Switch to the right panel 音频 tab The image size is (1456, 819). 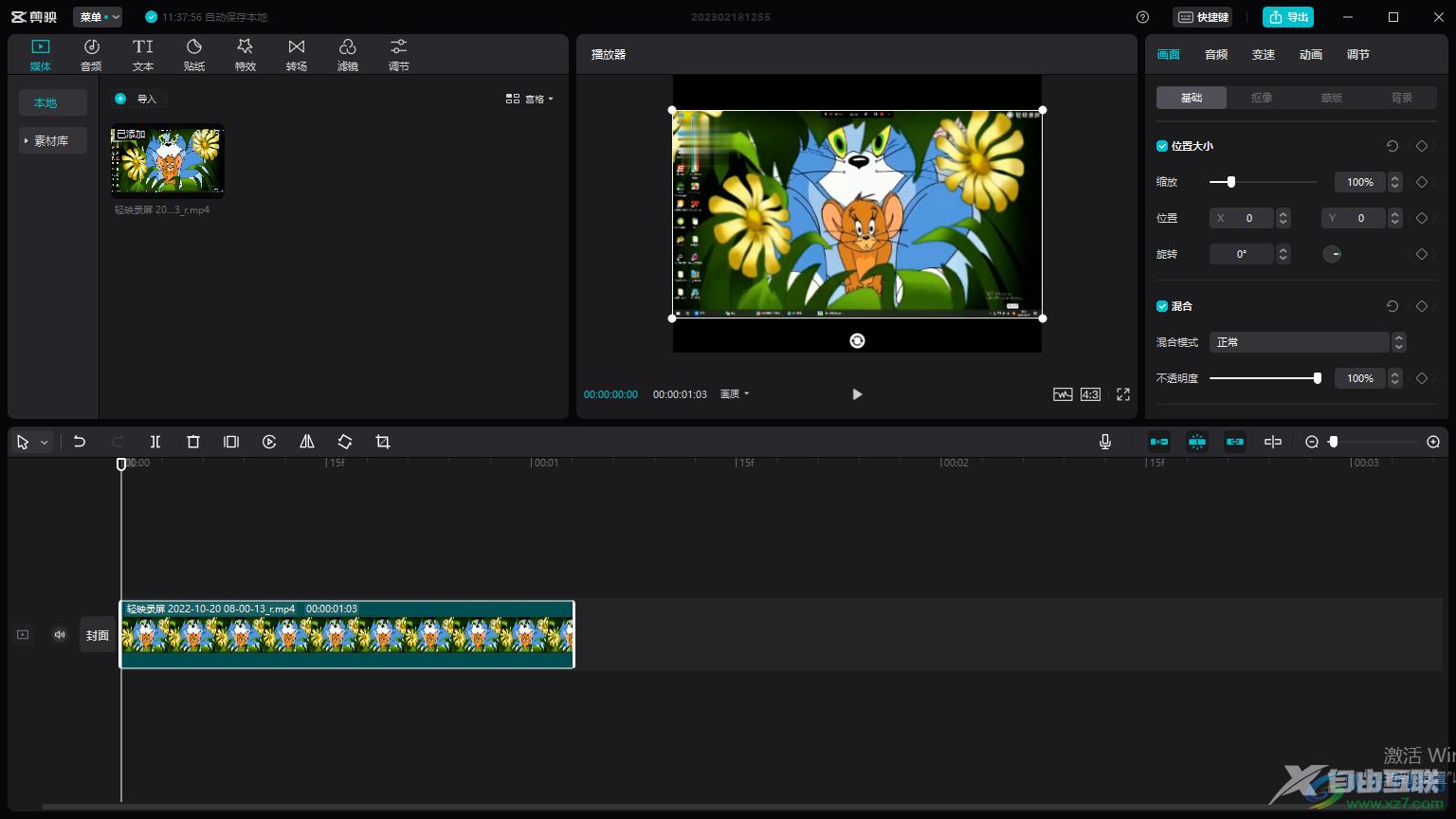pyautogui.click(x=1216, y=55)
